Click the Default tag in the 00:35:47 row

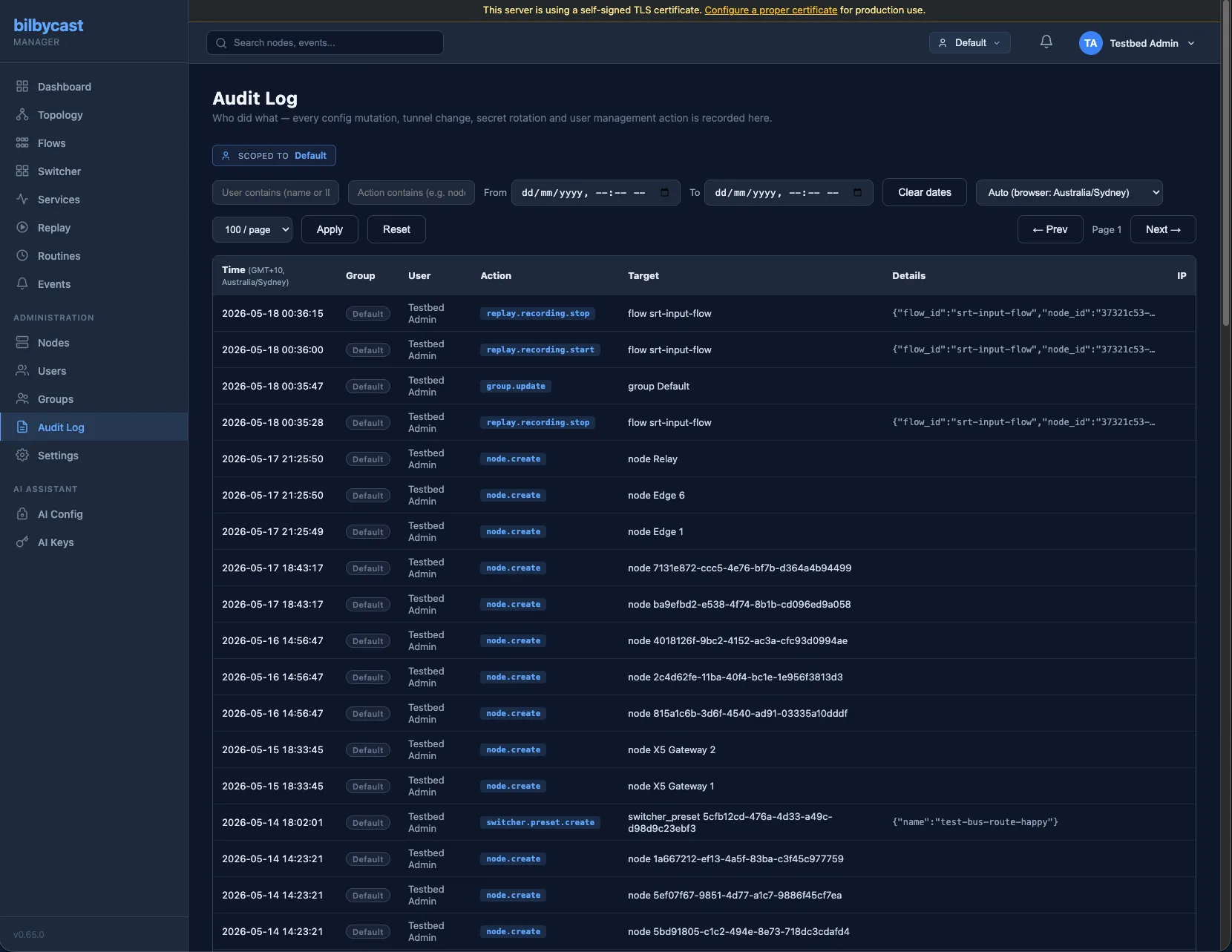click(368, 387)
